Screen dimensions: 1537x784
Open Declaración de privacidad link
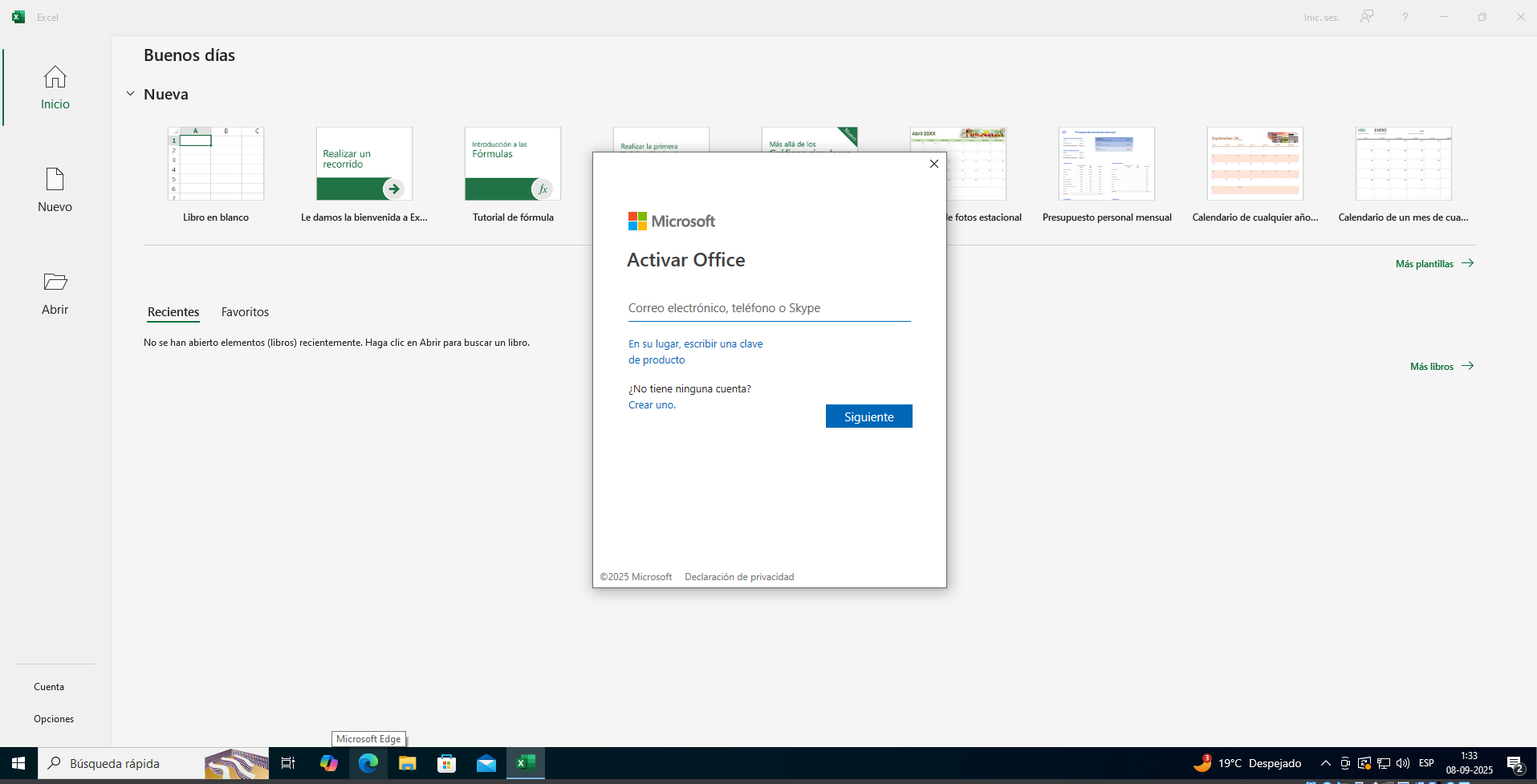[739, 577]
